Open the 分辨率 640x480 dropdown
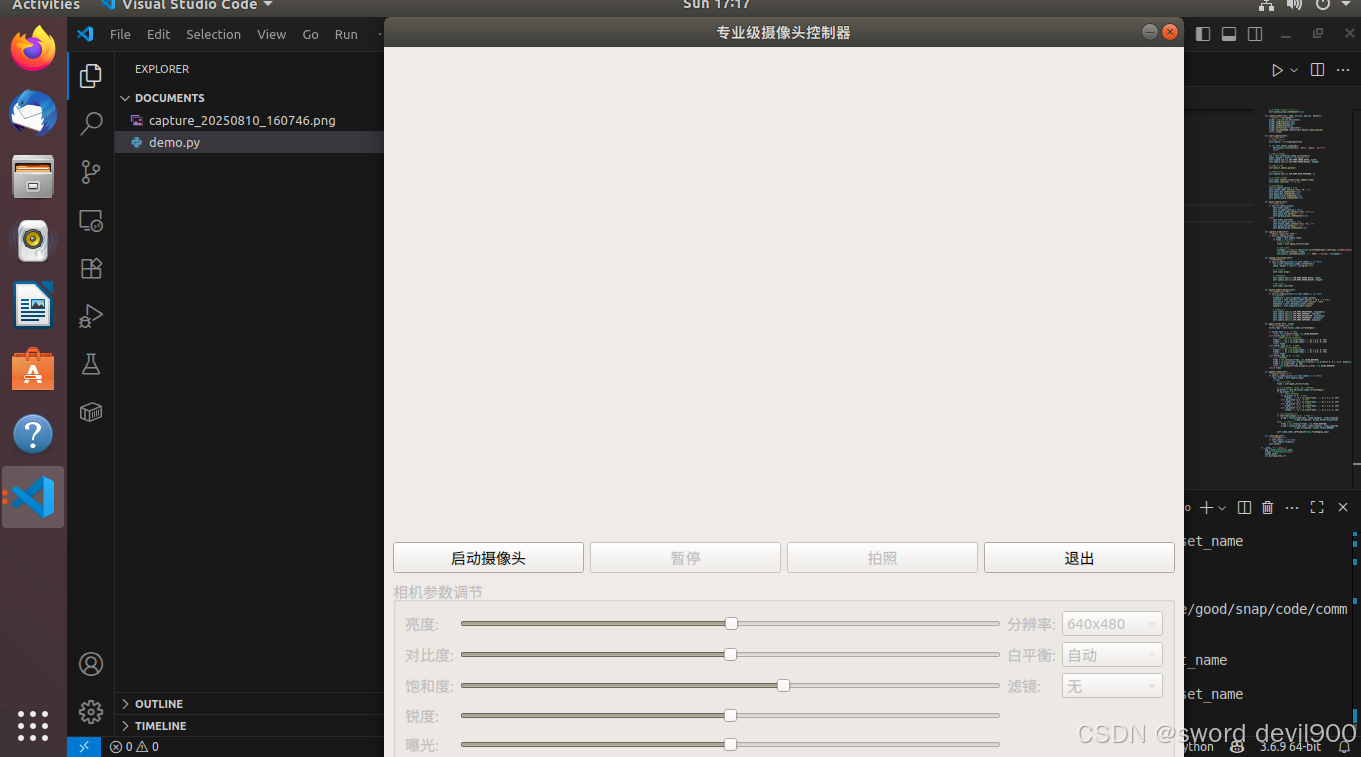Screen dimensions: 1361x757 point(1112,624)
